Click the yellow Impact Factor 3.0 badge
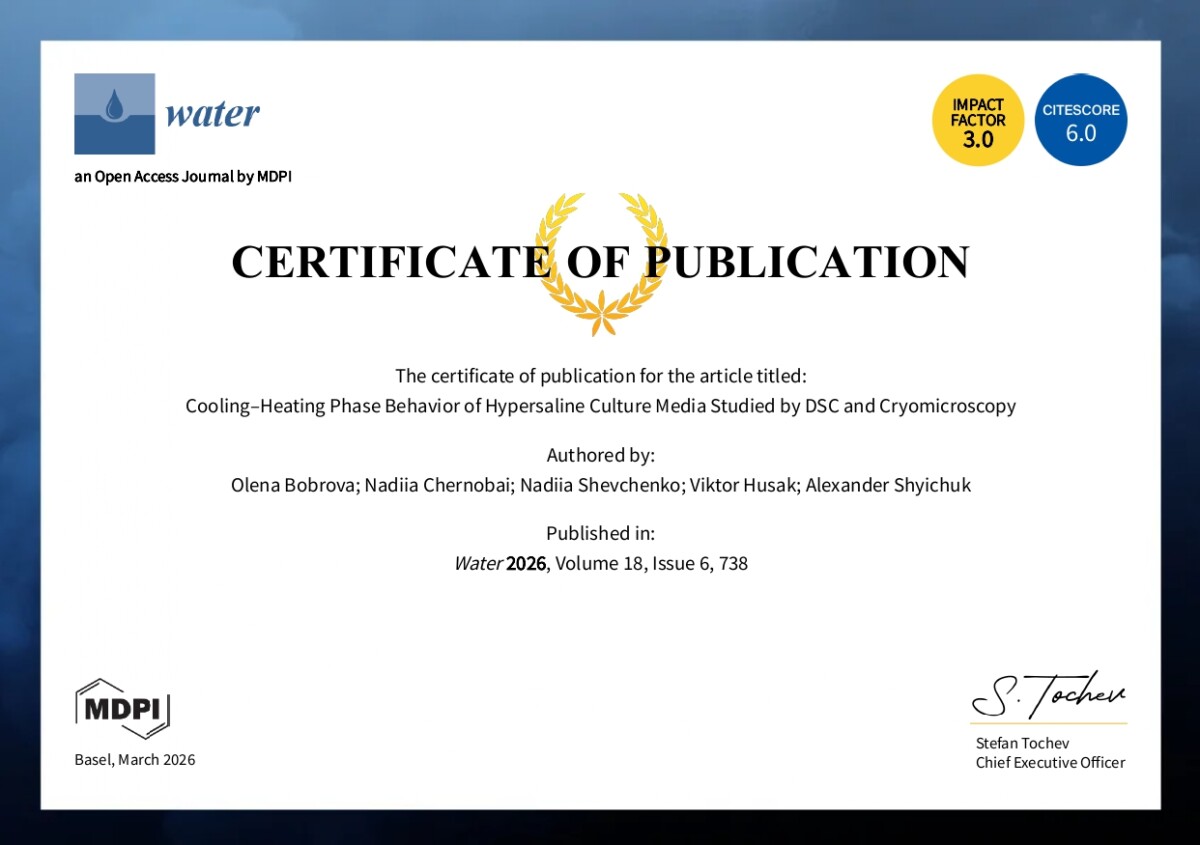The width and height of the screenshot is (1200, 845). pos(977,120)
